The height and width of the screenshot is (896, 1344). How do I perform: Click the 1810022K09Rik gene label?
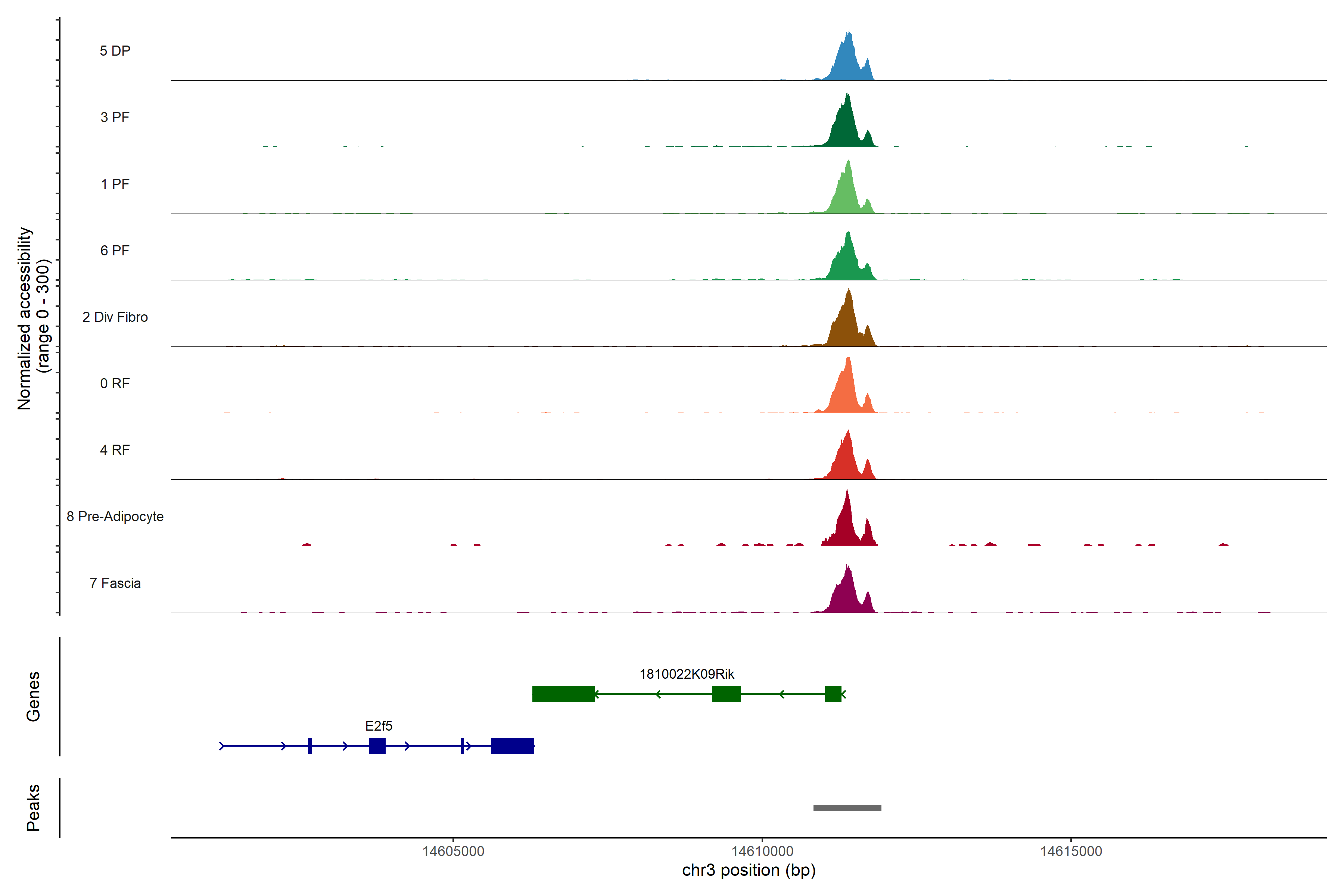coord(686,674)
